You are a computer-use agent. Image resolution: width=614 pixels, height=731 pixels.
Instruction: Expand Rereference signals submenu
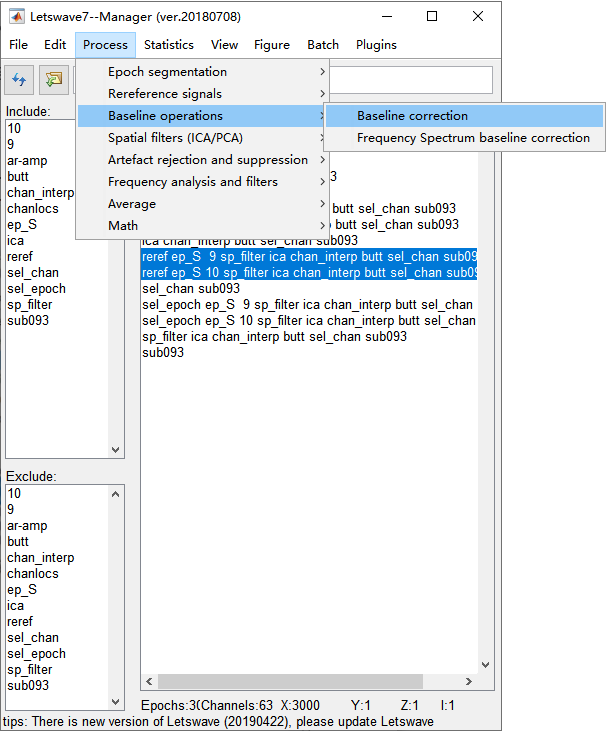(203, 94)
